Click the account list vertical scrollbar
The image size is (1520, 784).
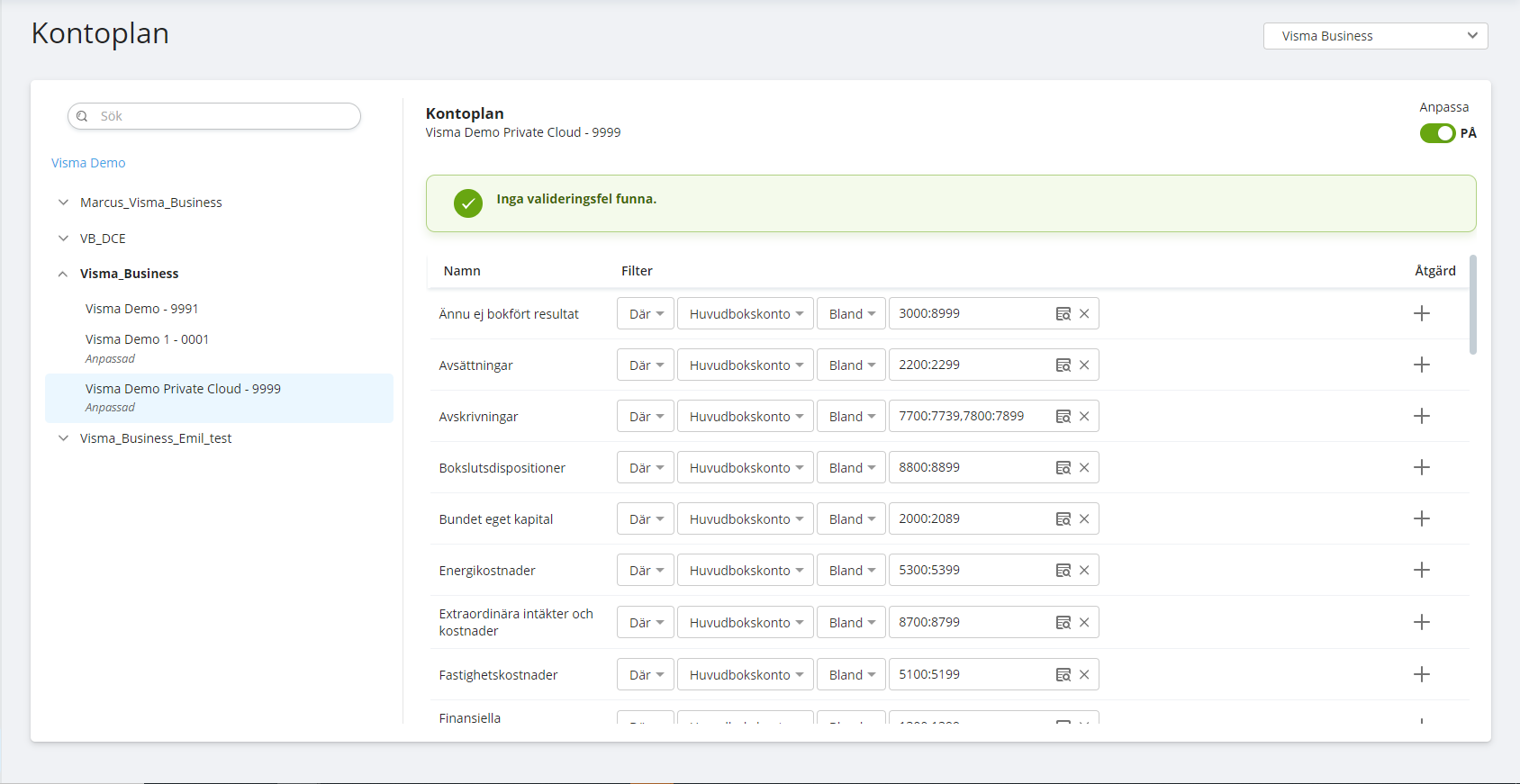tap(1473, 306)
